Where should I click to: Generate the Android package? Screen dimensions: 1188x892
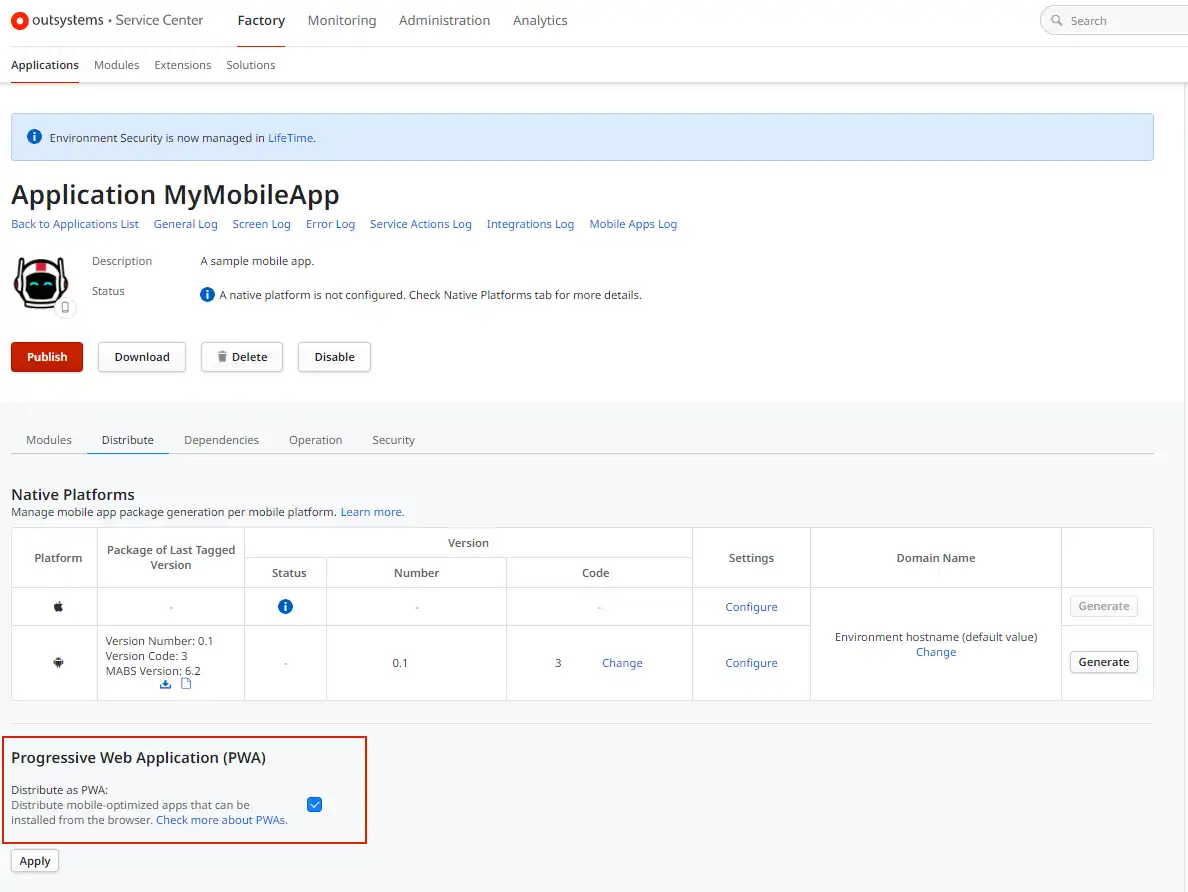click(x=1103, y=662)
